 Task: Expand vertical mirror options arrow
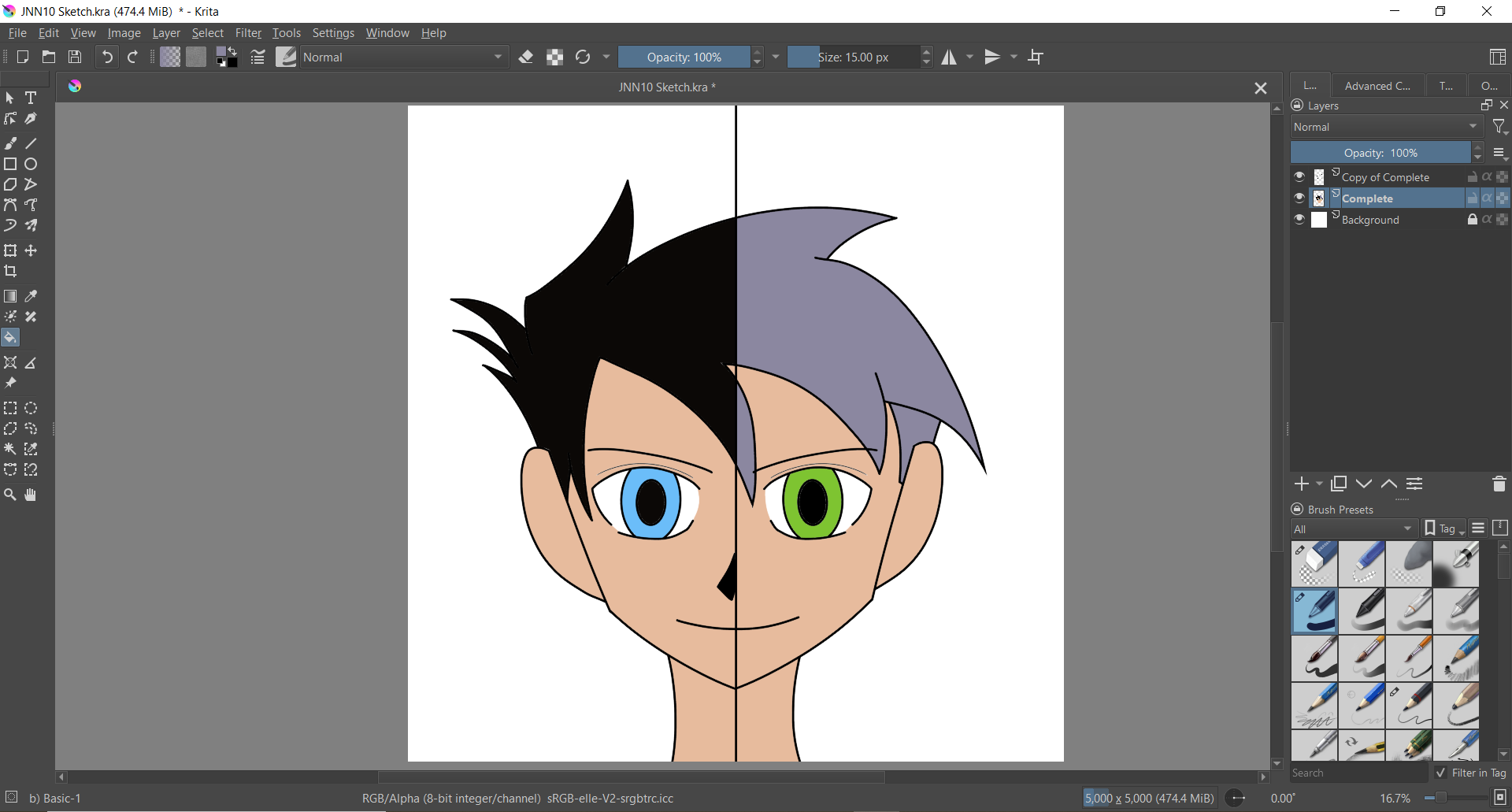pos(1014,57)
